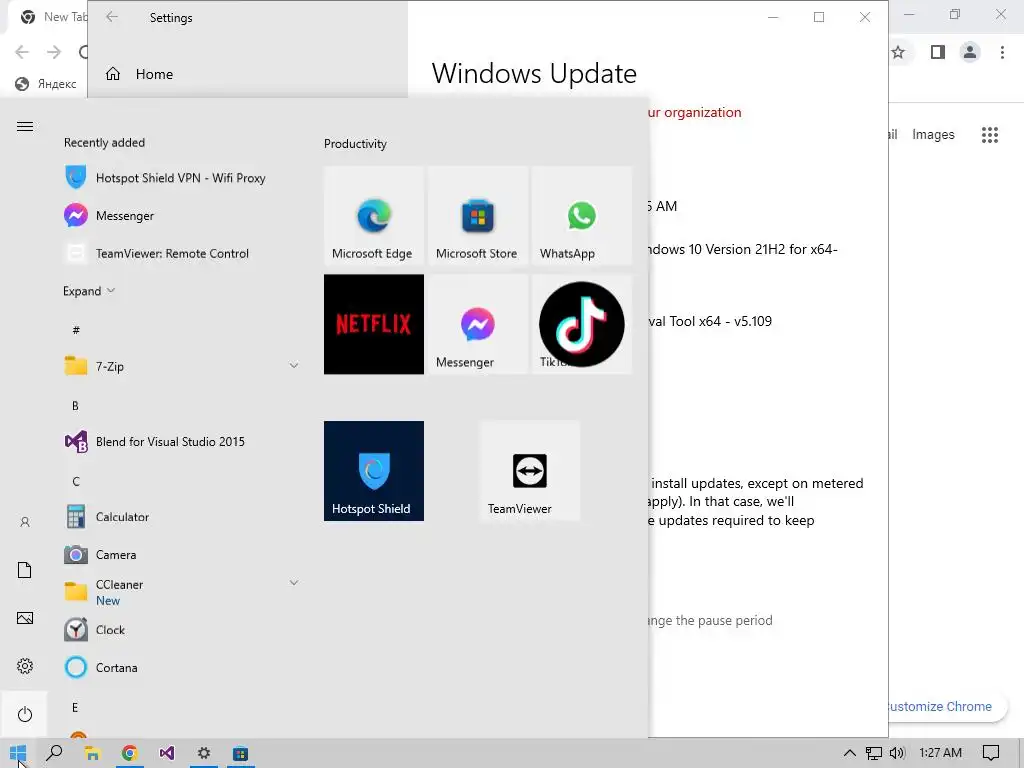The width and height of the screenshot is (1024, 768).
Task: Click the Start menu hamburger icon
Action: coord(25,127)
